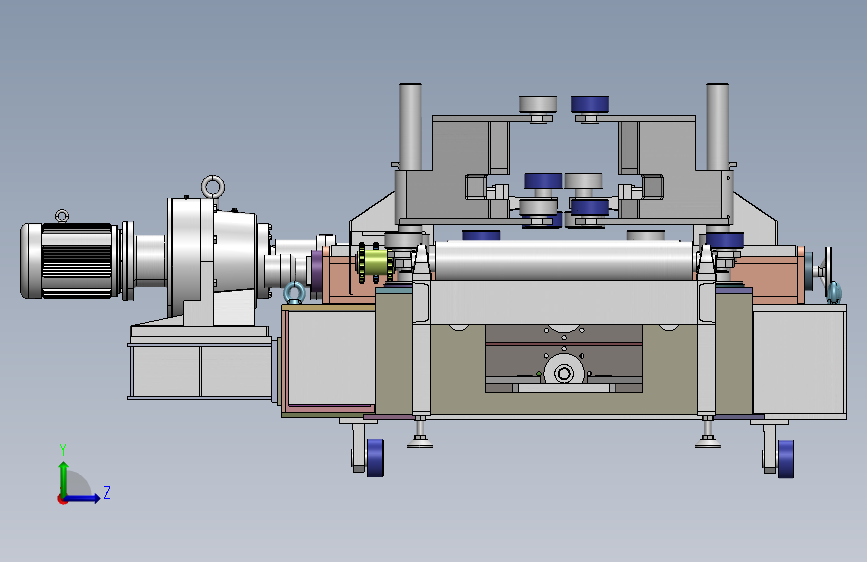This screenshot has height=562, width=867.
Task: Select the blue eye bolt on the frame
Action: 294,293
